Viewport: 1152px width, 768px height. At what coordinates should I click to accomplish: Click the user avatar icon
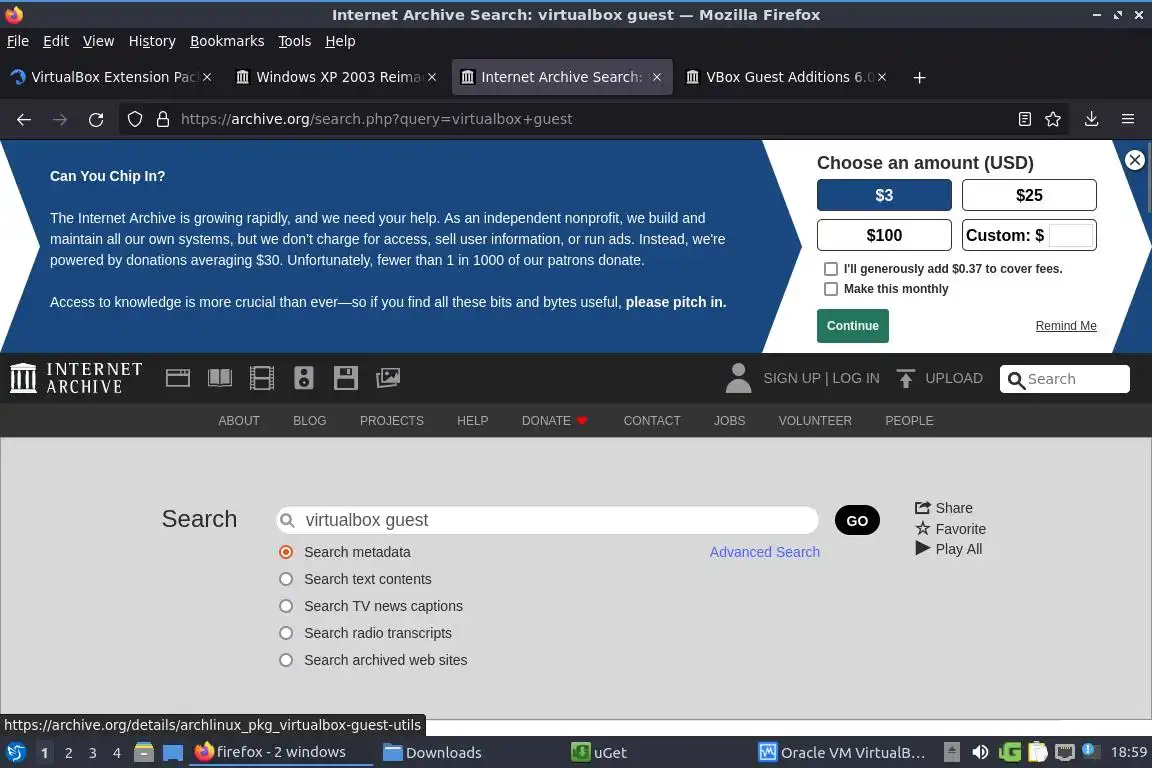pyautogui.click(x=738, y=378)
